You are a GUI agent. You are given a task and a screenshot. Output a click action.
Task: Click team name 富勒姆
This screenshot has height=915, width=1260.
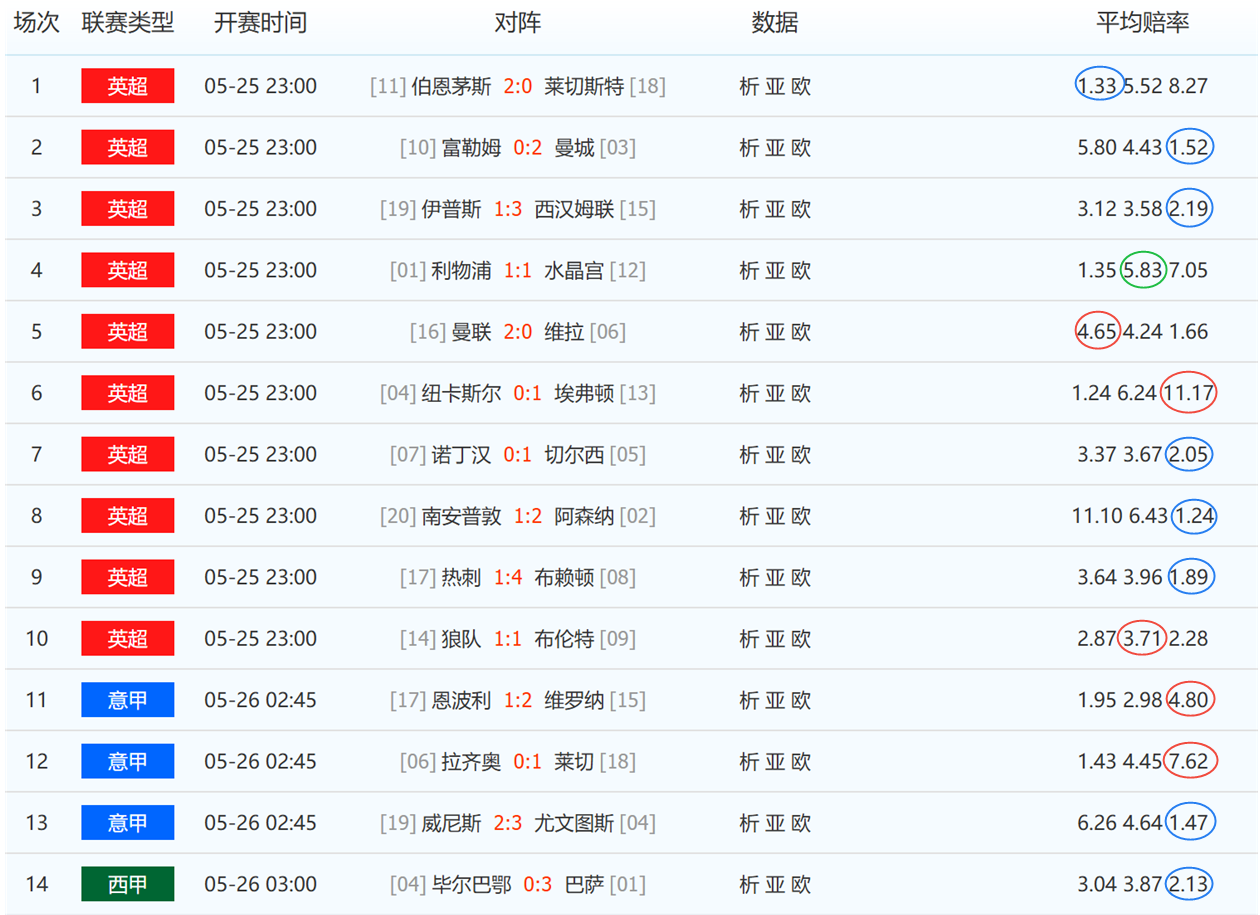pos(471,148)
